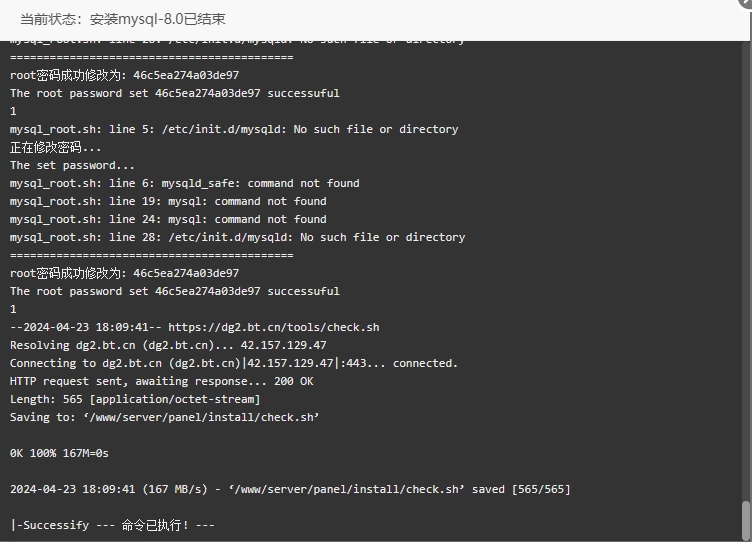Click the final 'Successify --- 命令已执行' line
Screen dimensions: 752x542
[x=112, y=525]
